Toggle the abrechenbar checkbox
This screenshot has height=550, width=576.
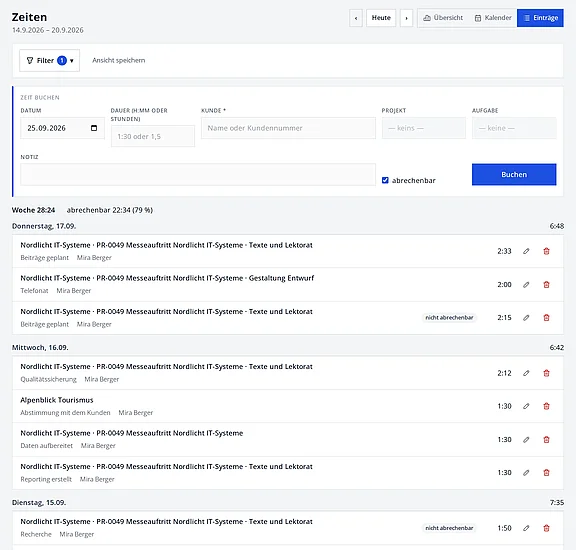[x=385, y=180]
